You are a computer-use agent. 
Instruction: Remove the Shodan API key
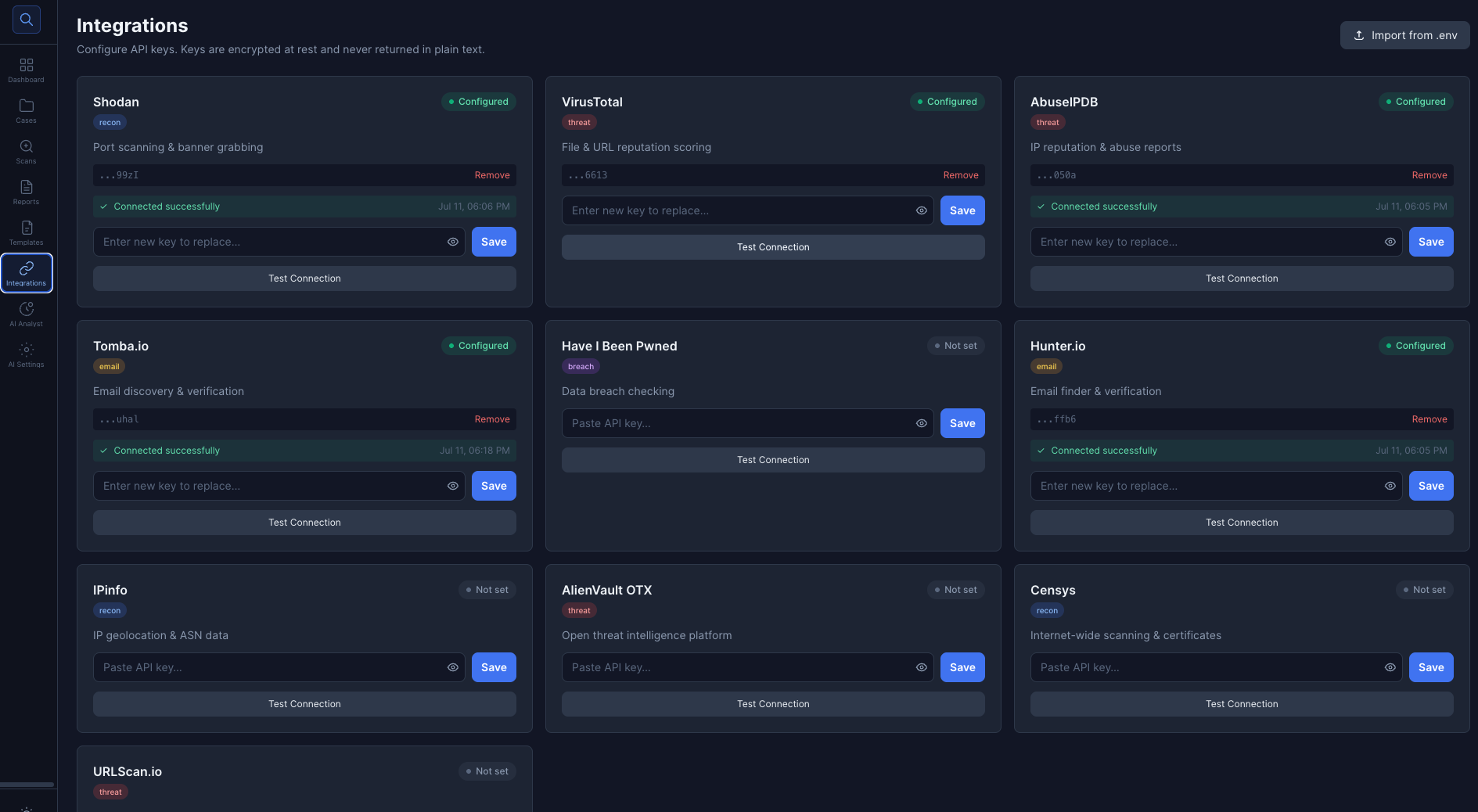pyautogui.click(x=492, y=175)
